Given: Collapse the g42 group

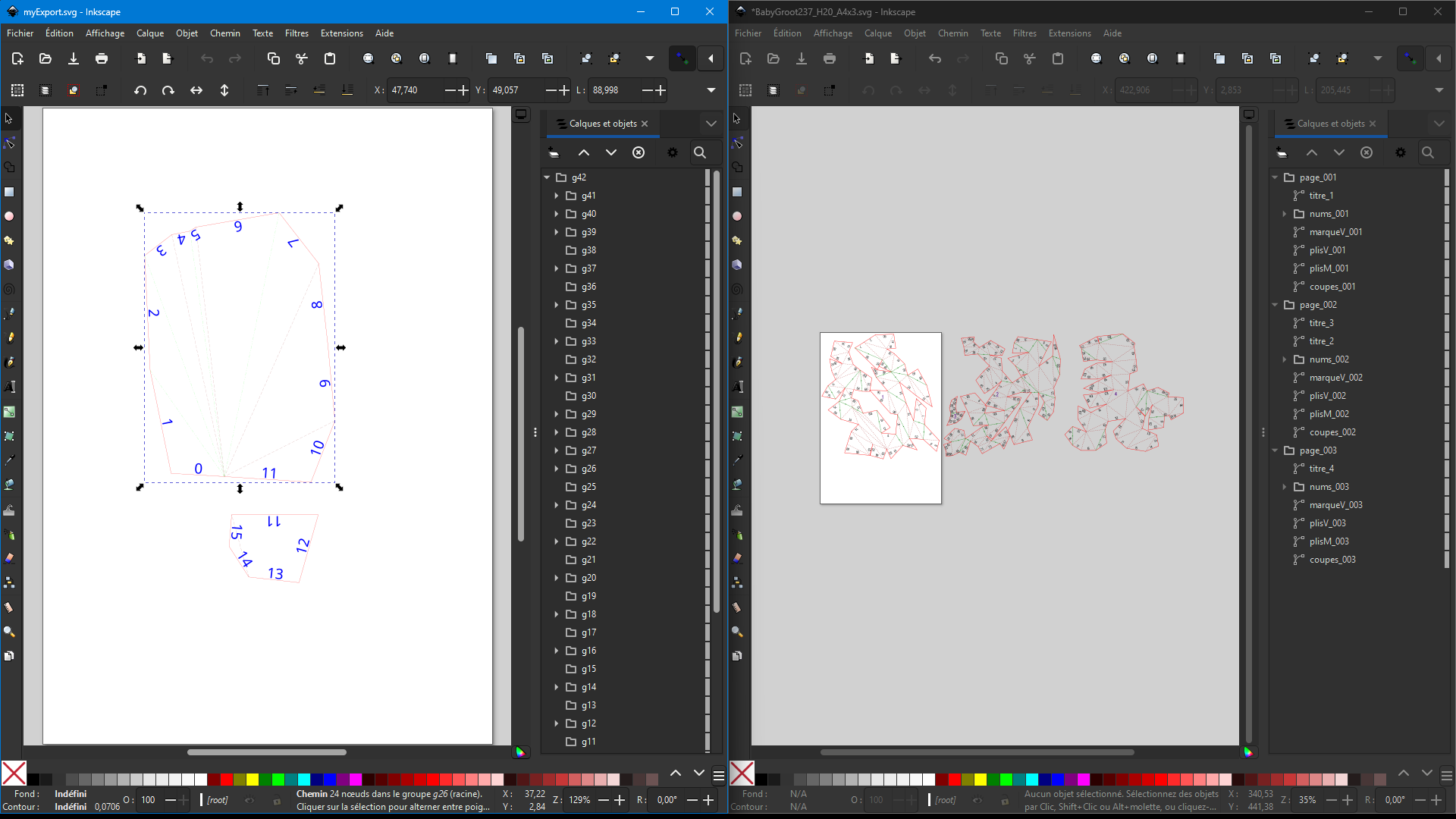Looking at the screenshot, I should [x=547, y=177].
